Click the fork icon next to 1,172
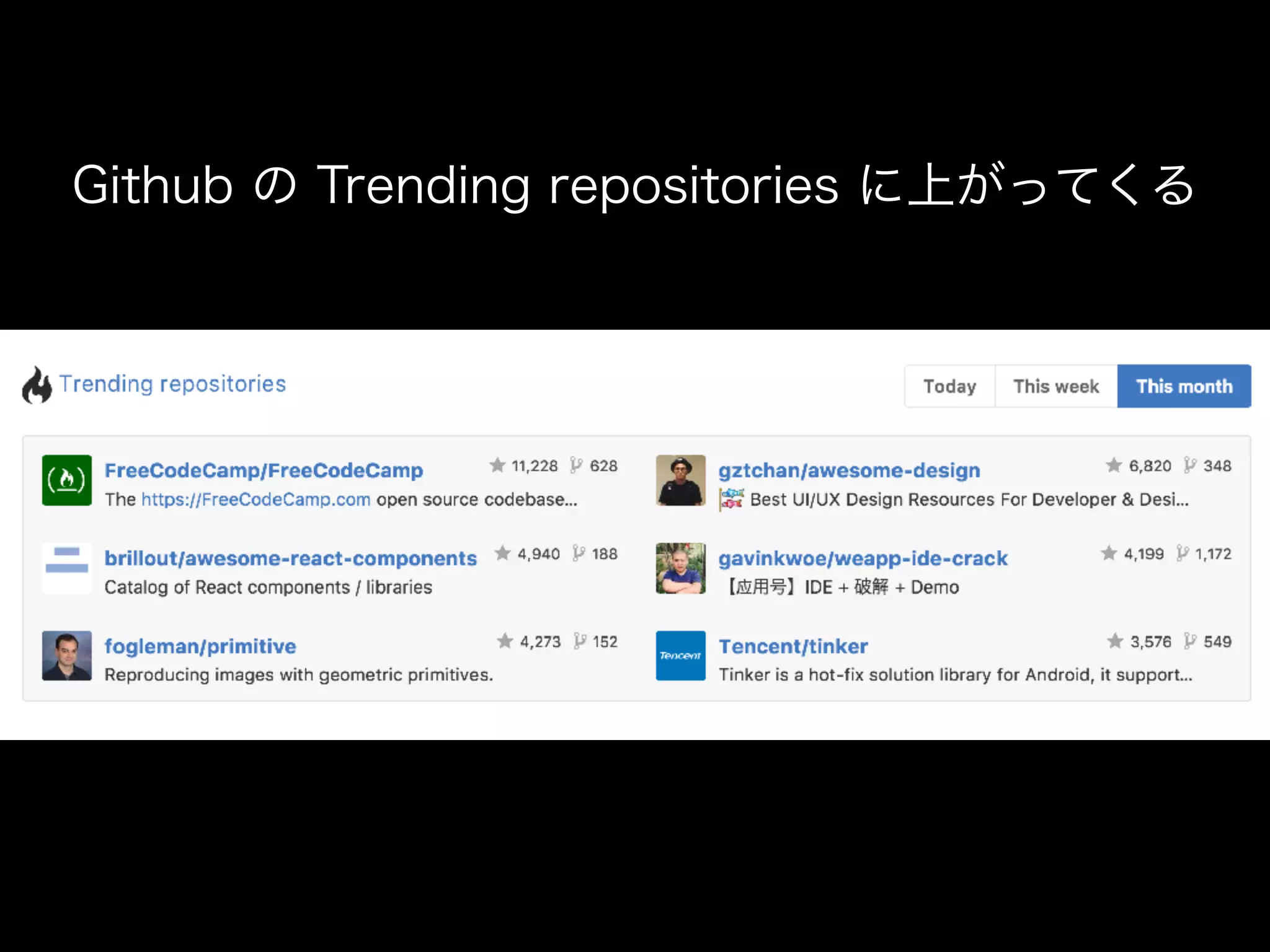1270x952 pixels. coord(1183,553)
